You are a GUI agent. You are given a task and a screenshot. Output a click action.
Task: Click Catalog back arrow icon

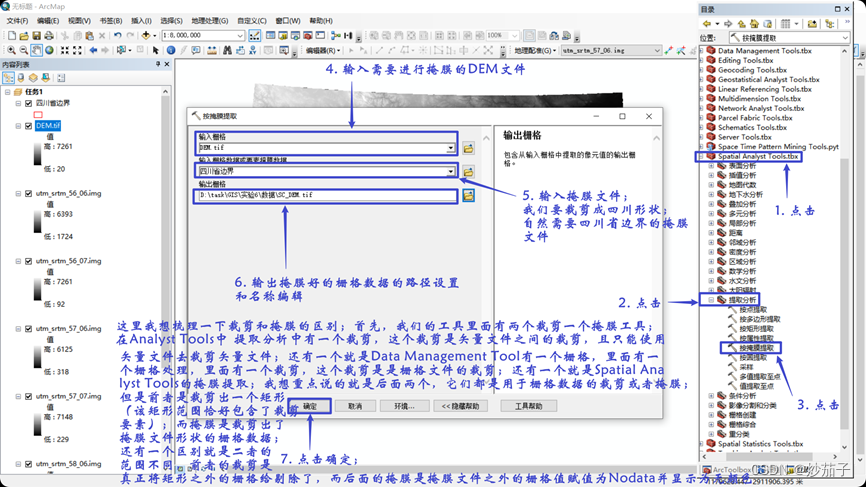tap(706, 24)
